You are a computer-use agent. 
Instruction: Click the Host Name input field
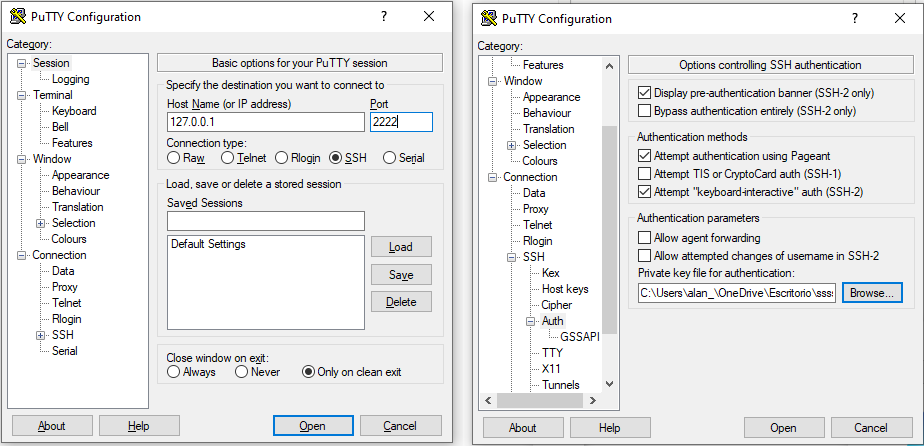(266, 122)
